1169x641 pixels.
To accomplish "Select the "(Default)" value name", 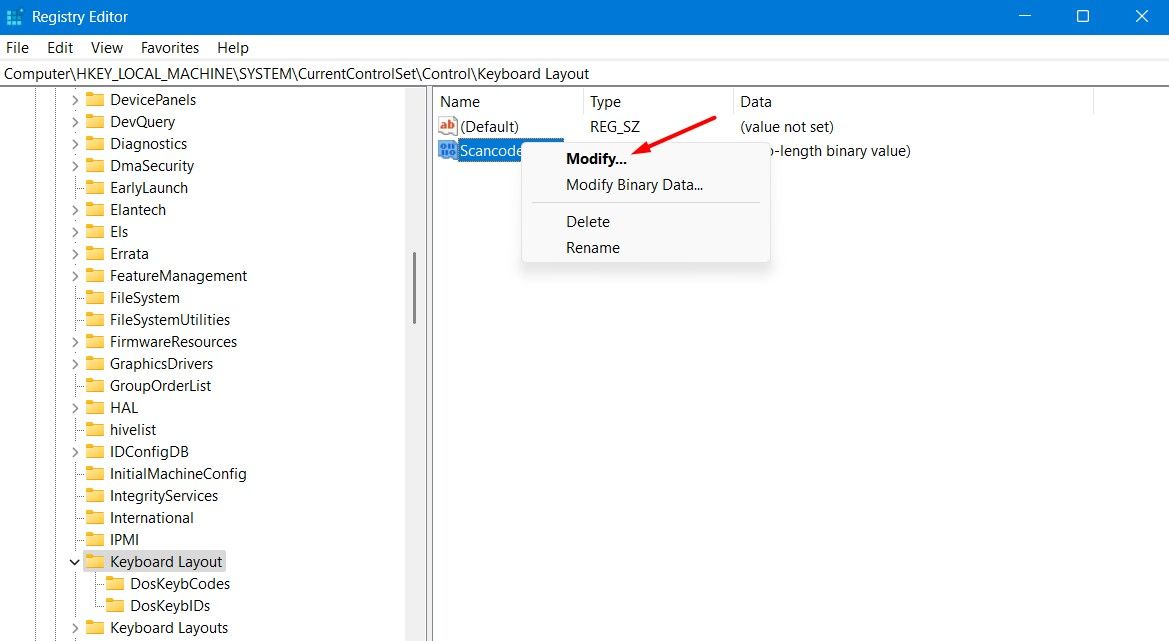I will point(489,127).
